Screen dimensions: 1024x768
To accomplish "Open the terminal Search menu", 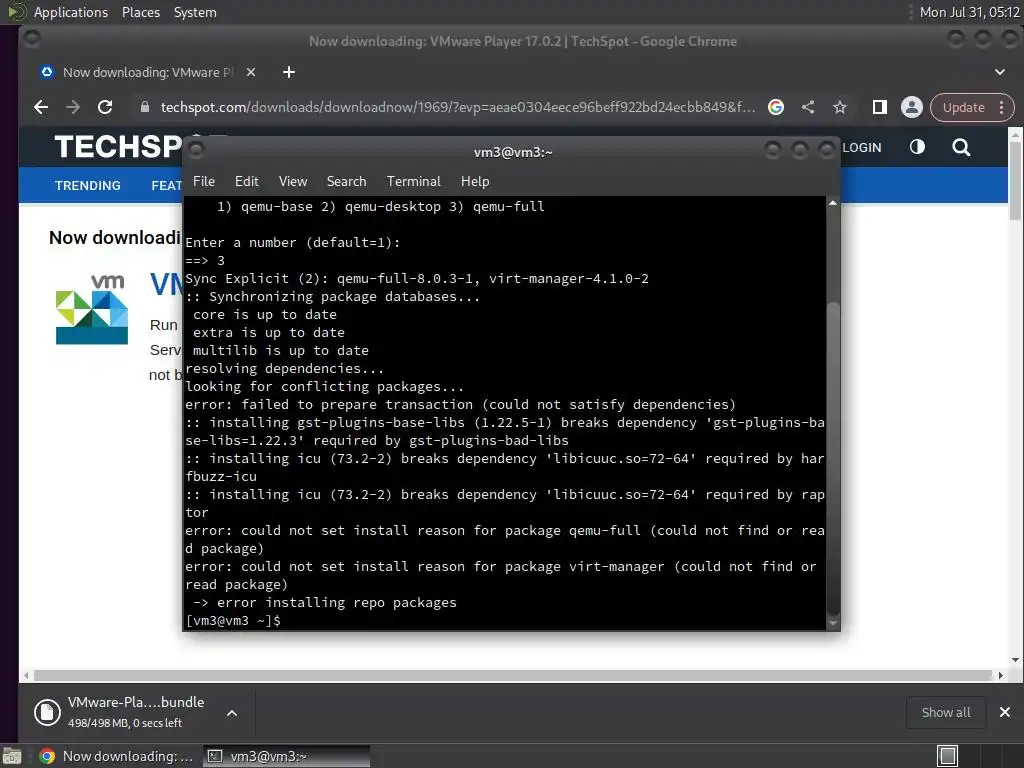I will point(346,182).
